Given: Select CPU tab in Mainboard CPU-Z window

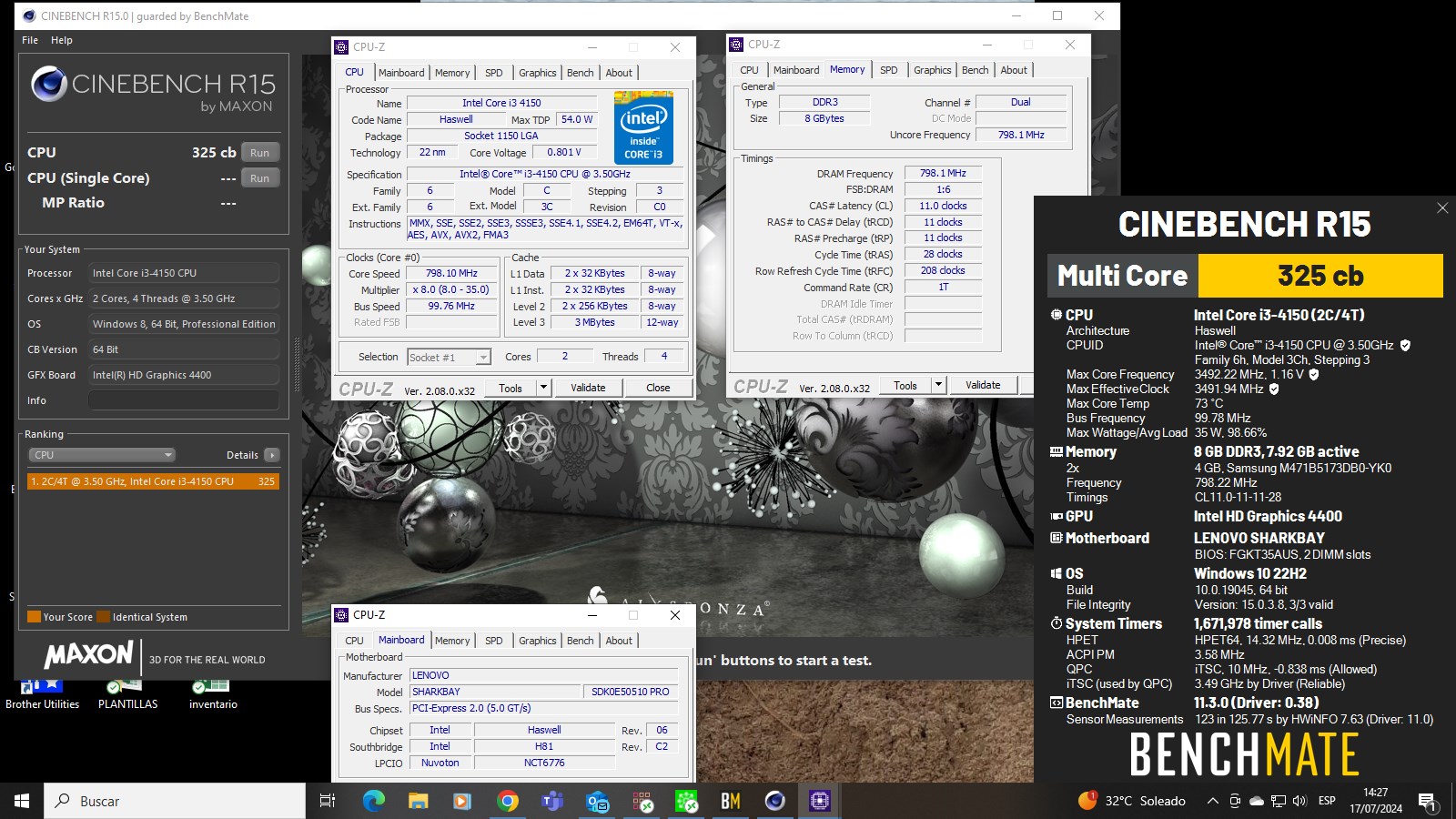Looking at the screenshot, I should click(354, 641).
